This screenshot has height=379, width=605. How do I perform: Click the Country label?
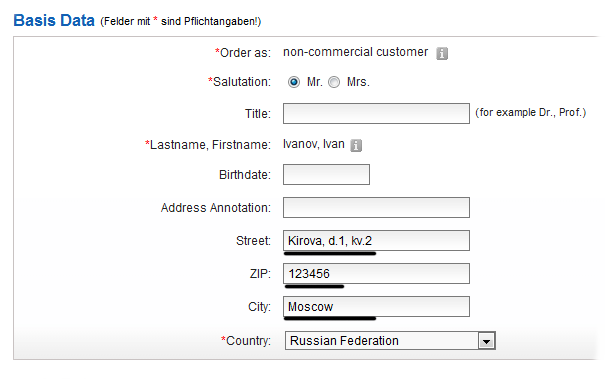click(246, 341)
